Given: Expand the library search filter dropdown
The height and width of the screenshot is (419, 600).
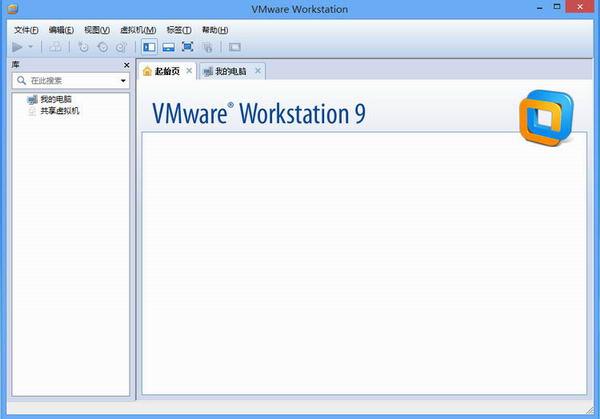Looking at the screenshot, I should coord(123,80).
